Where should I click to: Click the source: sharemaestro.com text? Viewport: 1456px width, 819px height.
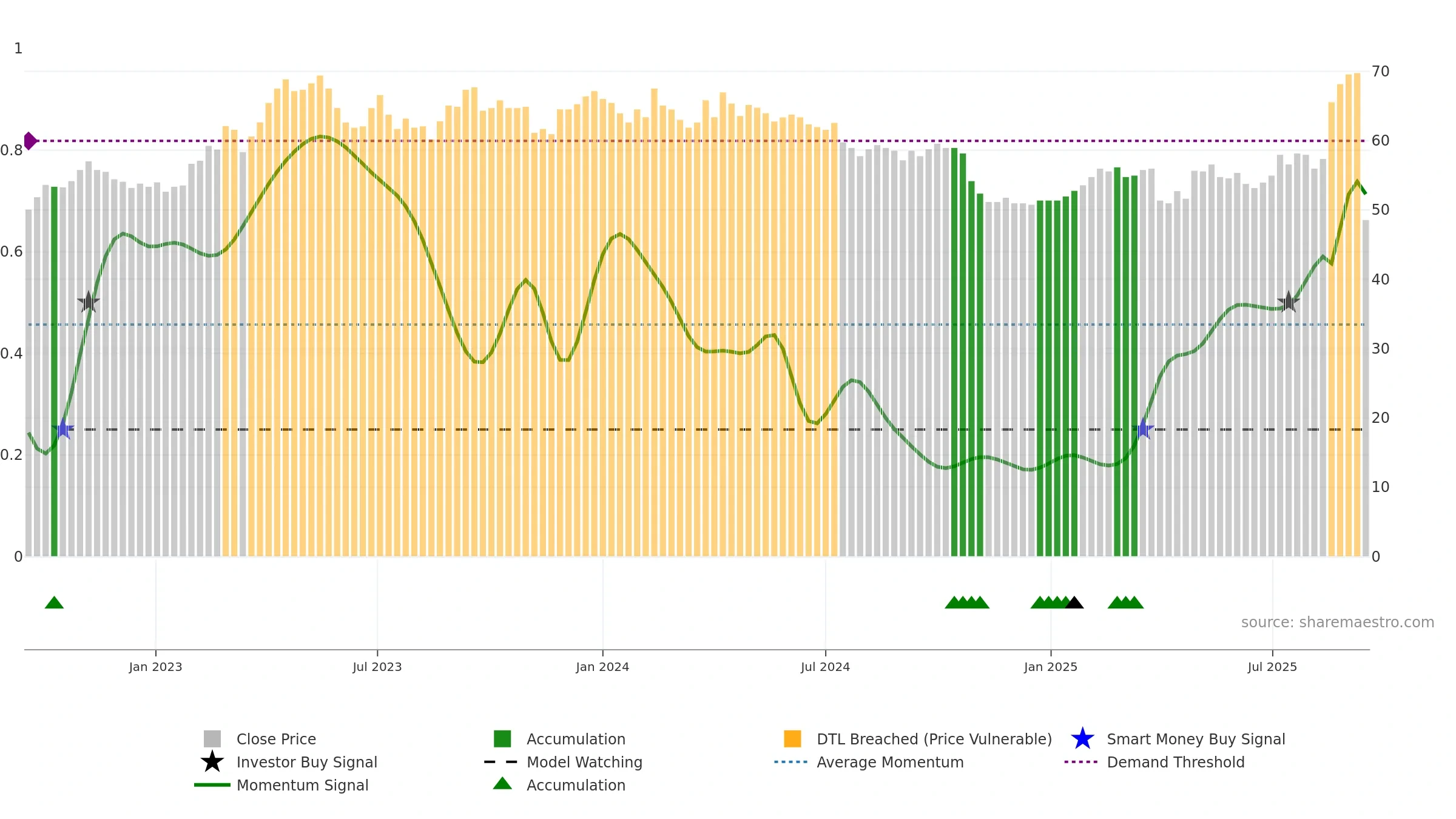pos(1338,622)
